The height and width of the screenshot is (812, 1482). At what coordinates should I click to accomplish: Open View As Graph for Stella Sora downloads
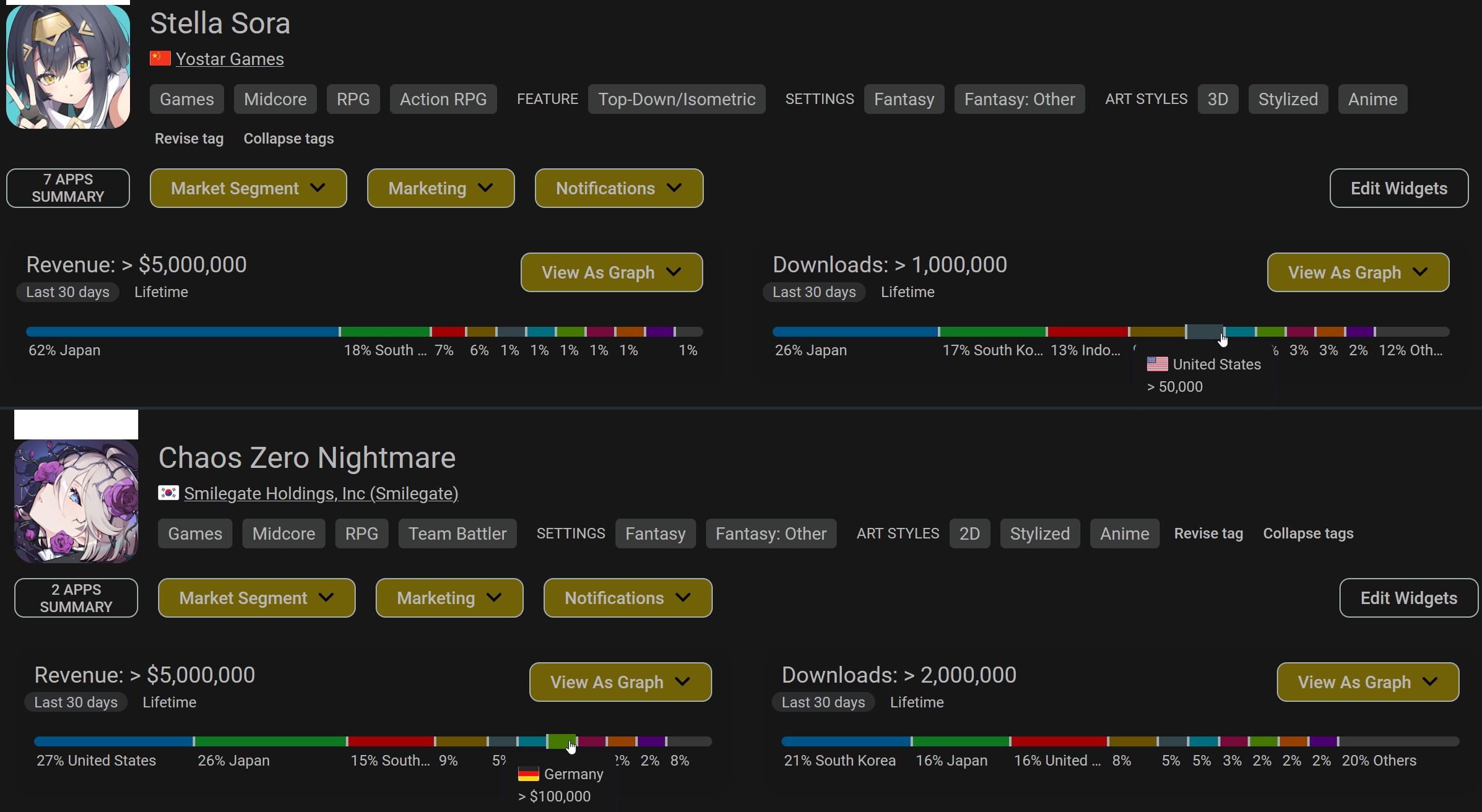click(x=1358, y=272)
